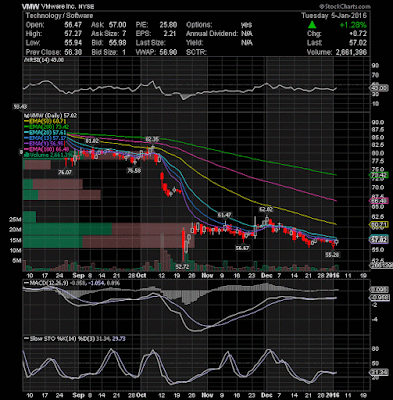Image resolution: width=393 pixels, height=400 pixels.
Task: Click the Volume value 2,661,398 in header
Action: [x=350, y=52]
